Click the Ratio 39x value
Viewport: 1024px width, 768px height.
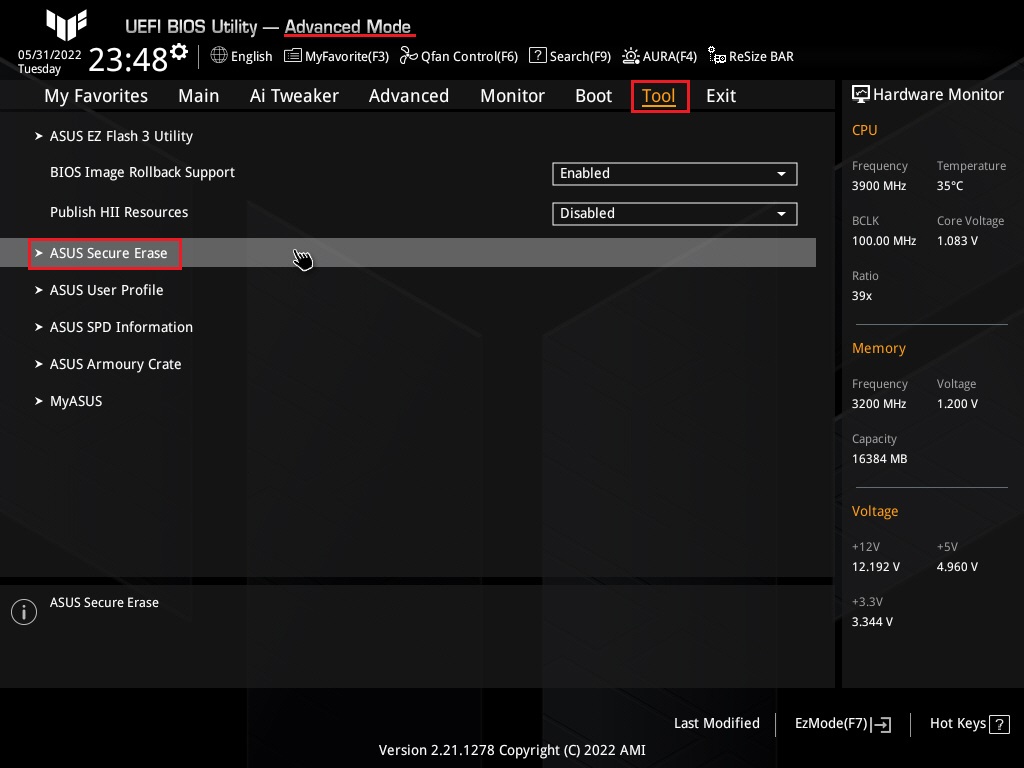point(861,295)
